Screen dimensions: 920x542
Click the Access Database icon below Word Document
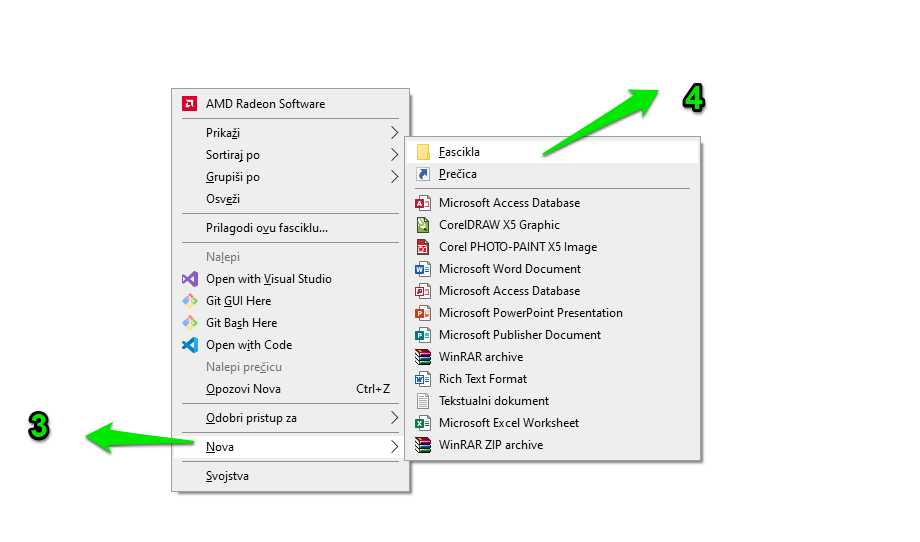(423, 291)
